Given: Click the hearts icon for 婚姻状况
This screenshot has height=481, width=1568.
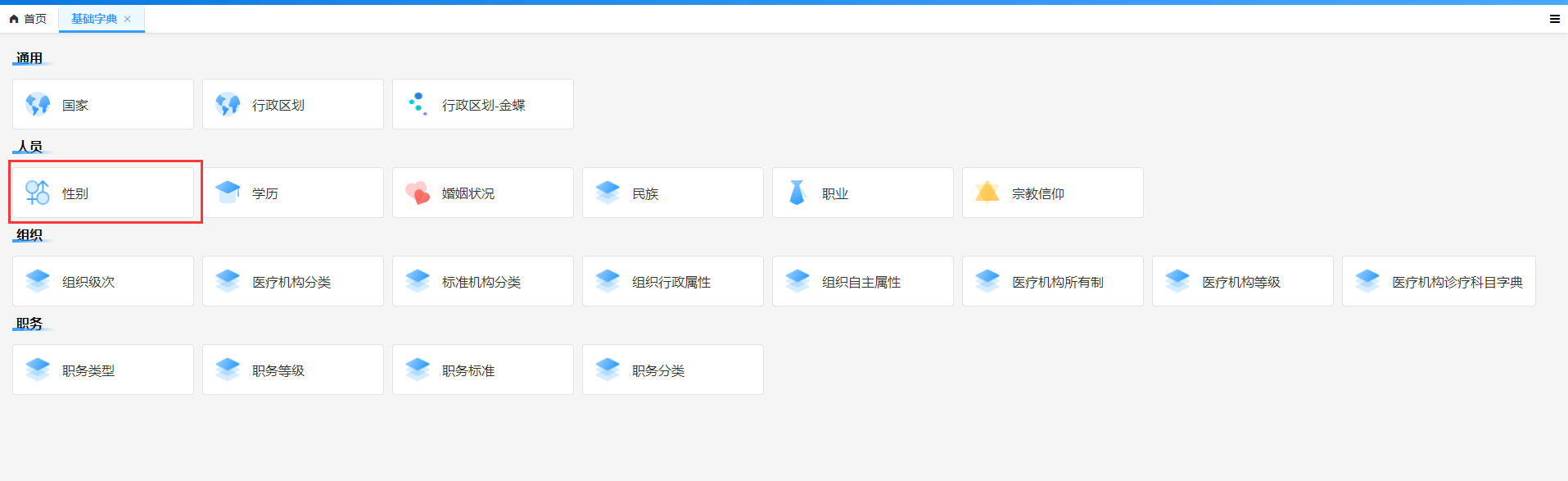Looking at the screenshot, I should coord(418,193).
